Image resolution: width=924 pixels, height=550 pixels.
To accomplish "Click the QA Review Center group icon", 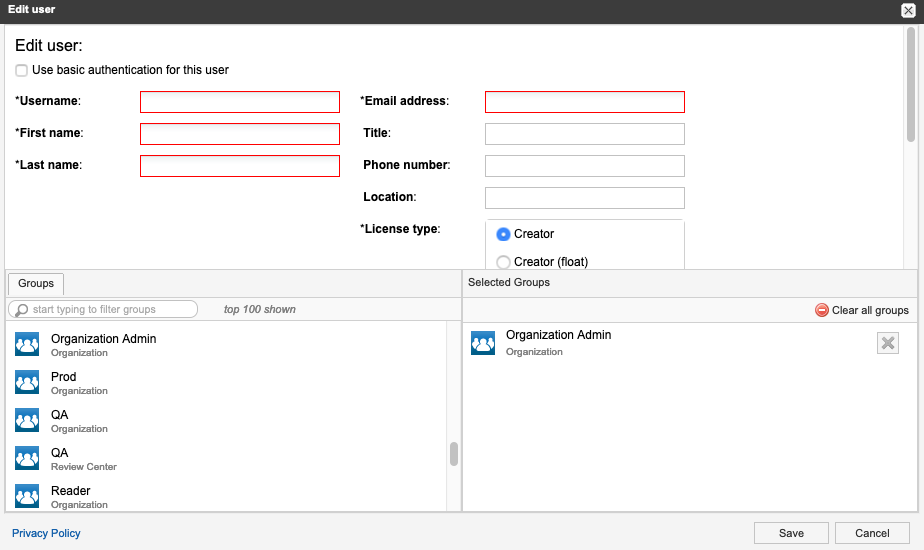I will click(x=27, y=458).
